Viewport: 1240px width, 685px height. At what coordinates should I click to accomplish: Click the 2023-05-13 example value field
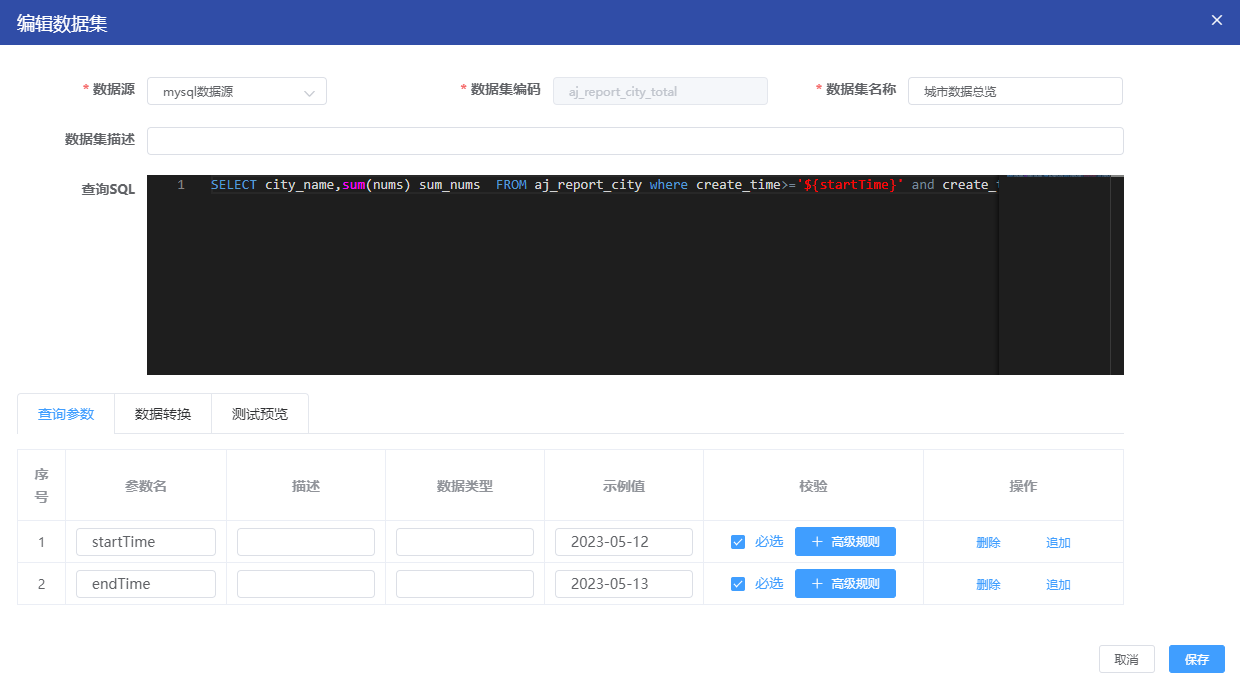click(624, 584)
